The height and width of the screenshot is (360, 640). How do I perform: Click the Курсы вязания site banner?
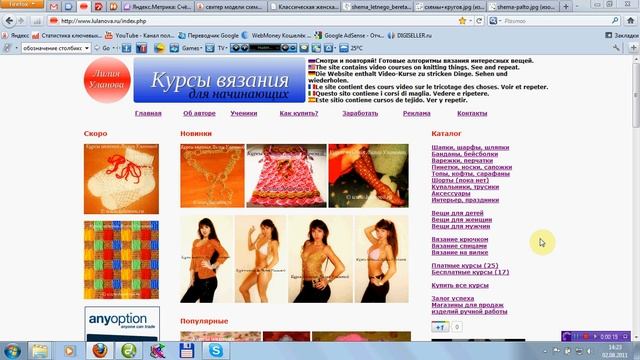pyautogui.click(x=219, y=80)
